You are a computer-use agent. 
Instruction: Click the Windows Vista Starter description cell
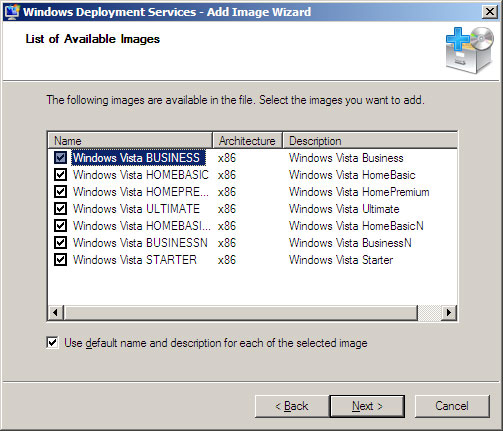[341, 260]
